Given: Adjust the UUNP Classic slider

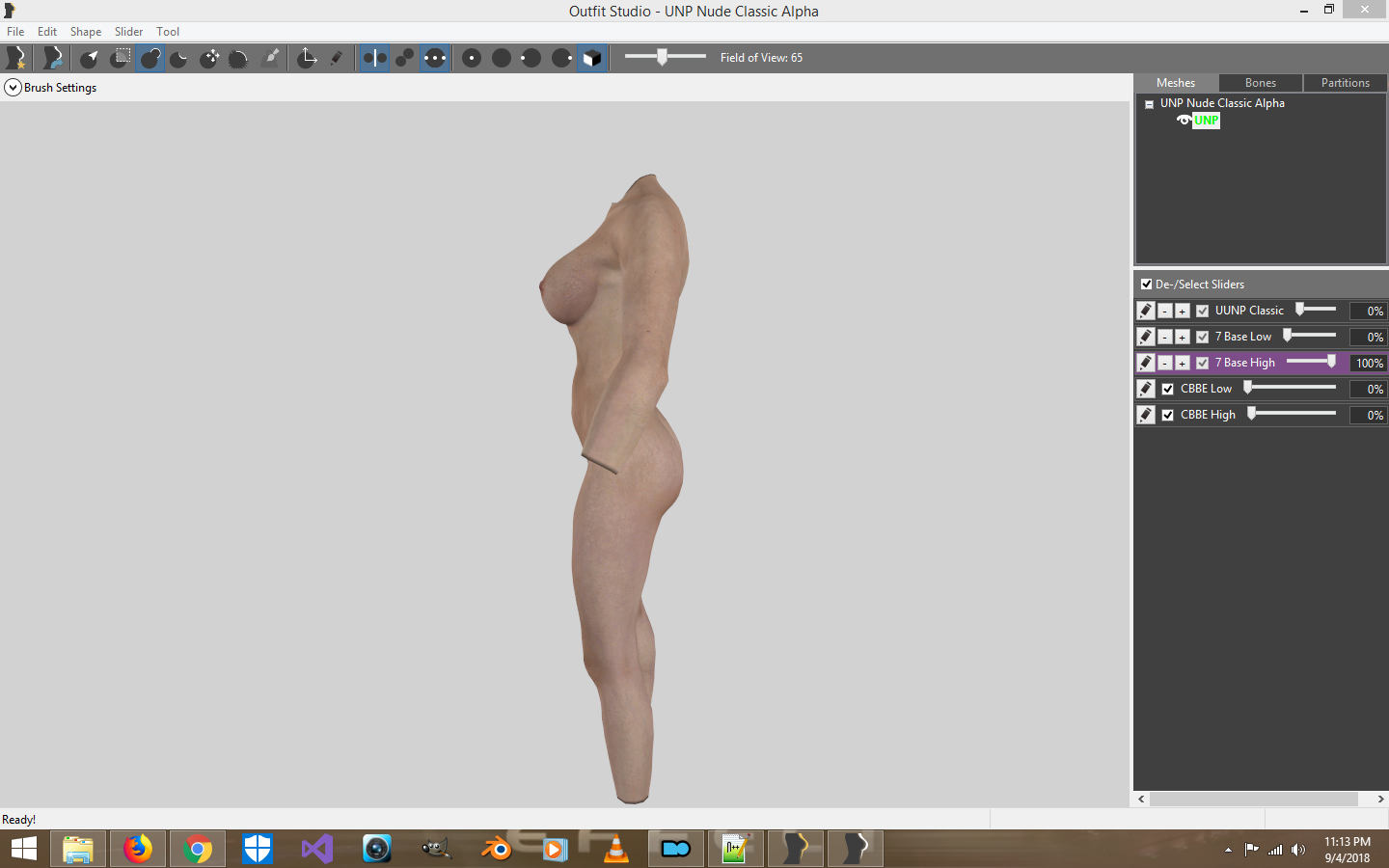Looking at the screenshot, I should tap(1317, 310).
